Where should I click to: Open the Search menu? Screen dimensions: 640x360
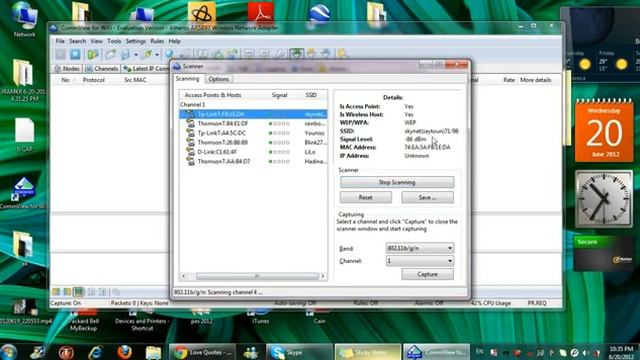tap(77, 41)
